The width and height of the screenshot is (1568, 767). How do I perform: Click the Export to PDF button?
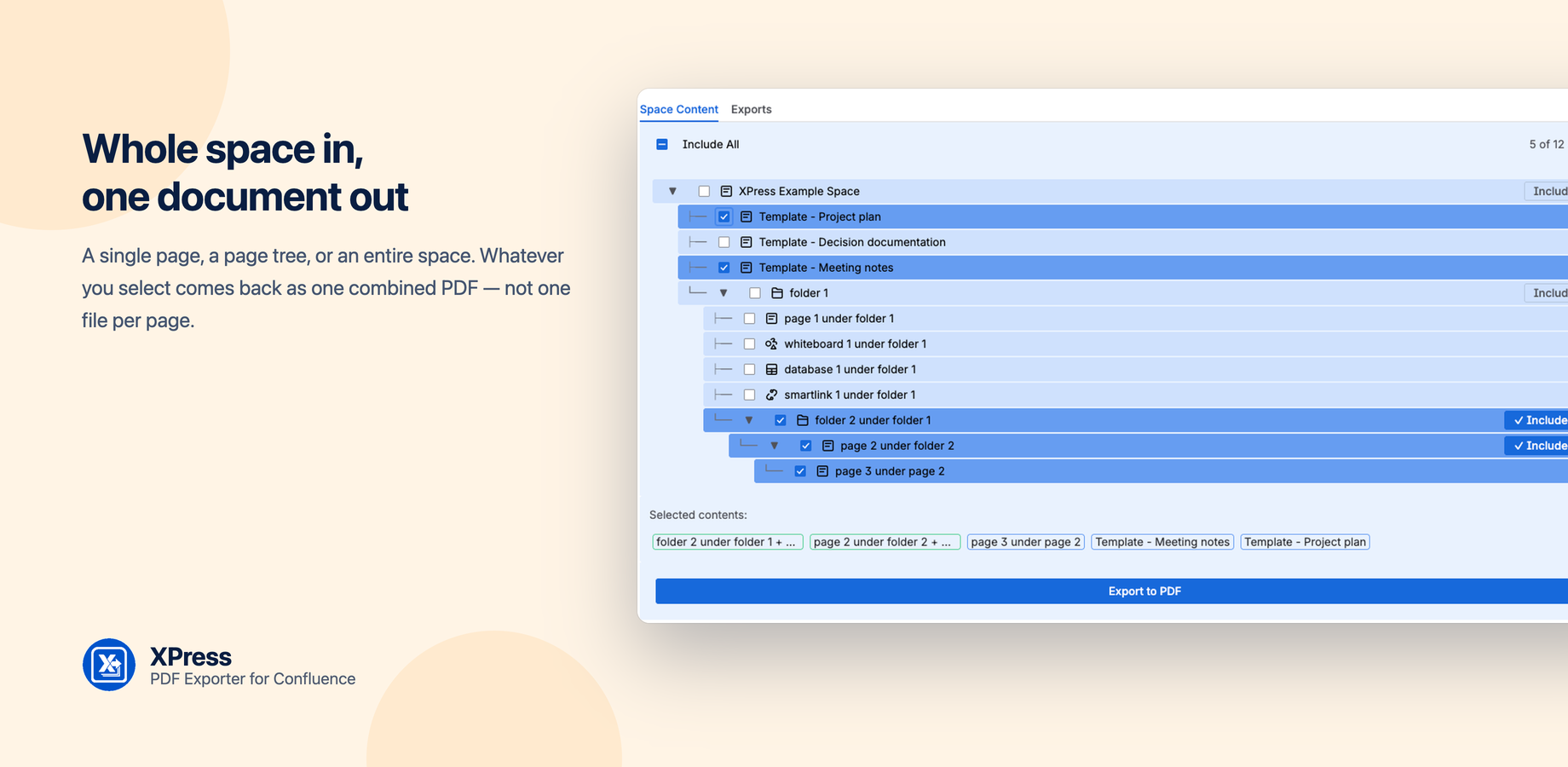tap(1111, 591)
